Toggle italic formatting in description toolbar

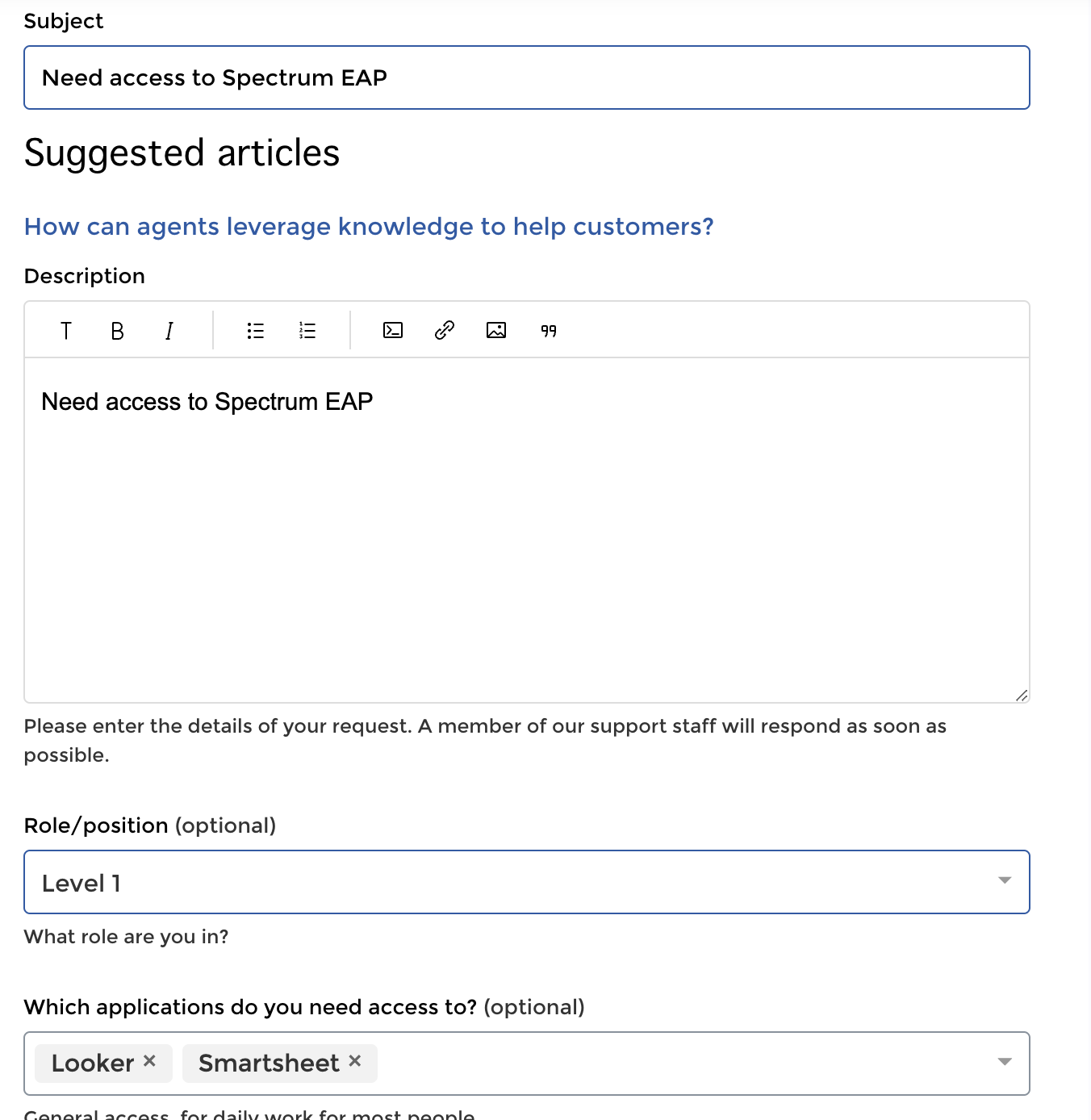(x=169, y=331)
